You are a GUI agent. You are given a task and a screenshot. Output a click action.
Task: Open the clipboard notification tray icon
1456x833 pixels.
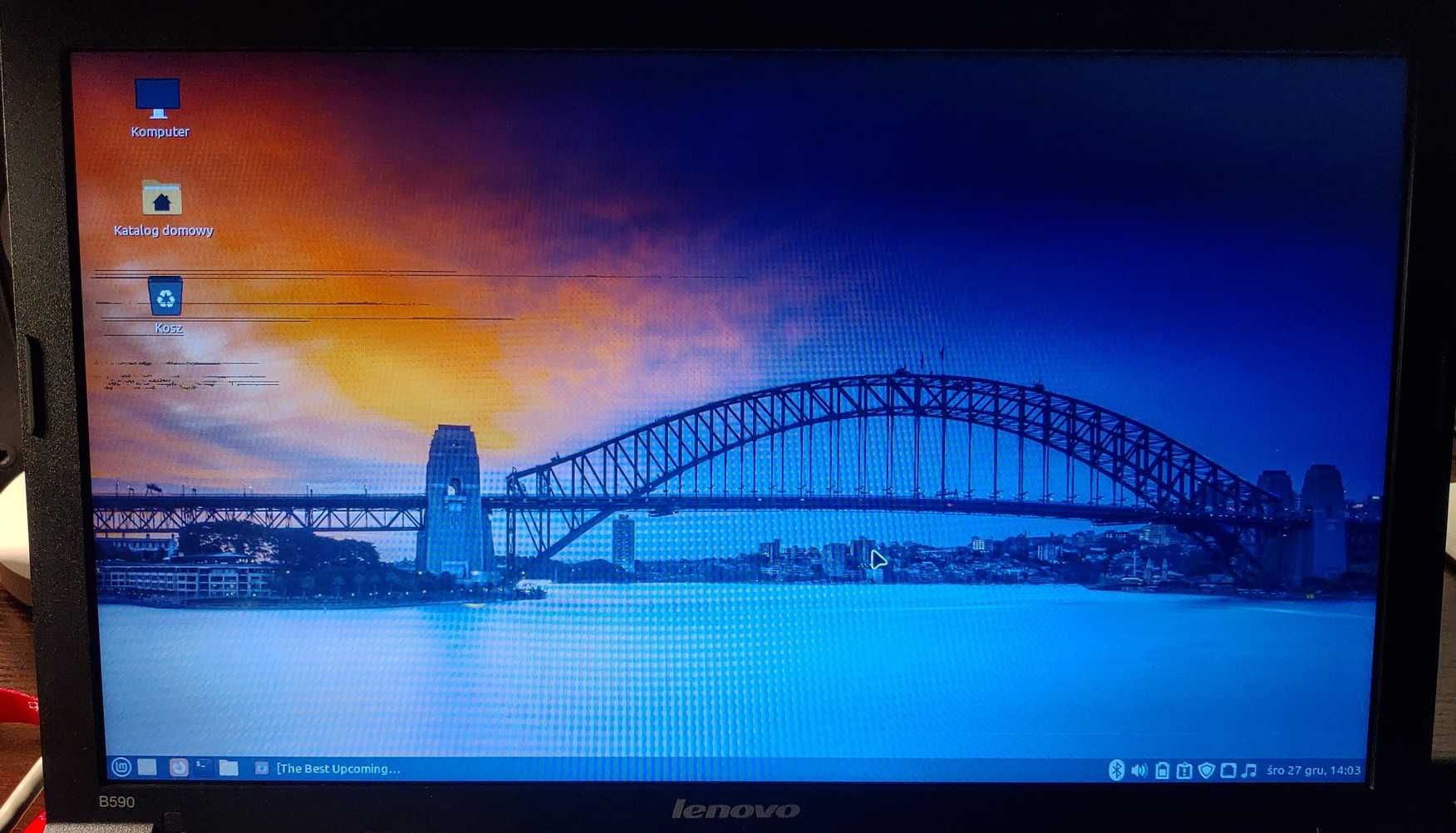click(x=1184, y=771)
